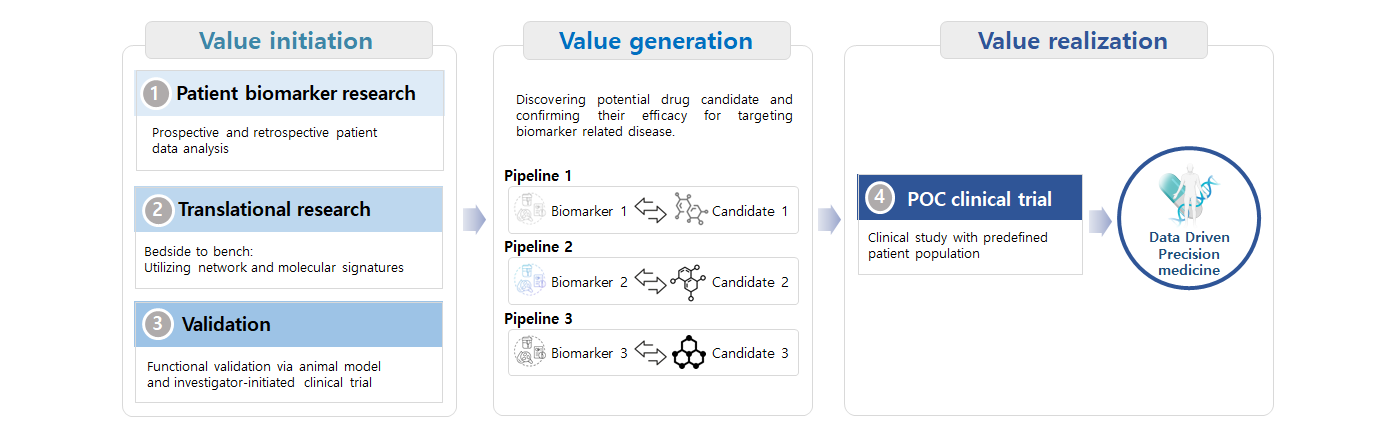
Task: Select the Value initiation header
Action: click(x=288, y=41)
